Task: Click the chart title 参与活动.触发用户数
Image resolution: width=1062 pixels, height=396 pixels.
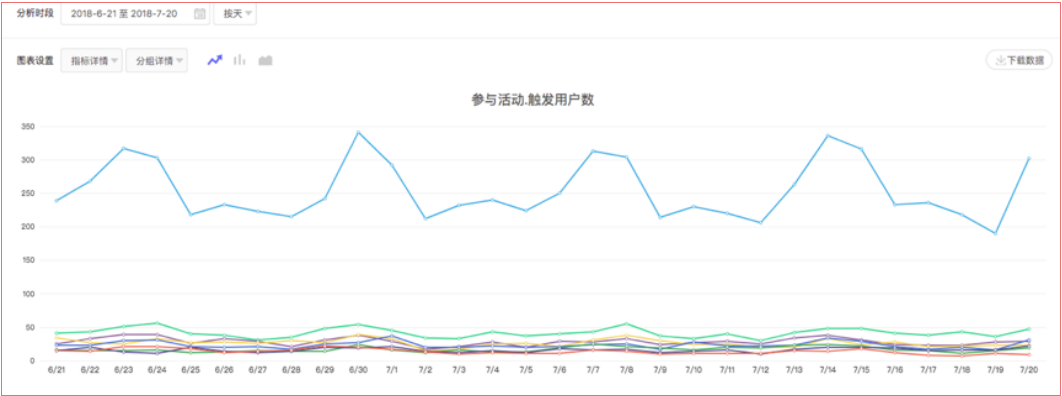Action: 533,100
